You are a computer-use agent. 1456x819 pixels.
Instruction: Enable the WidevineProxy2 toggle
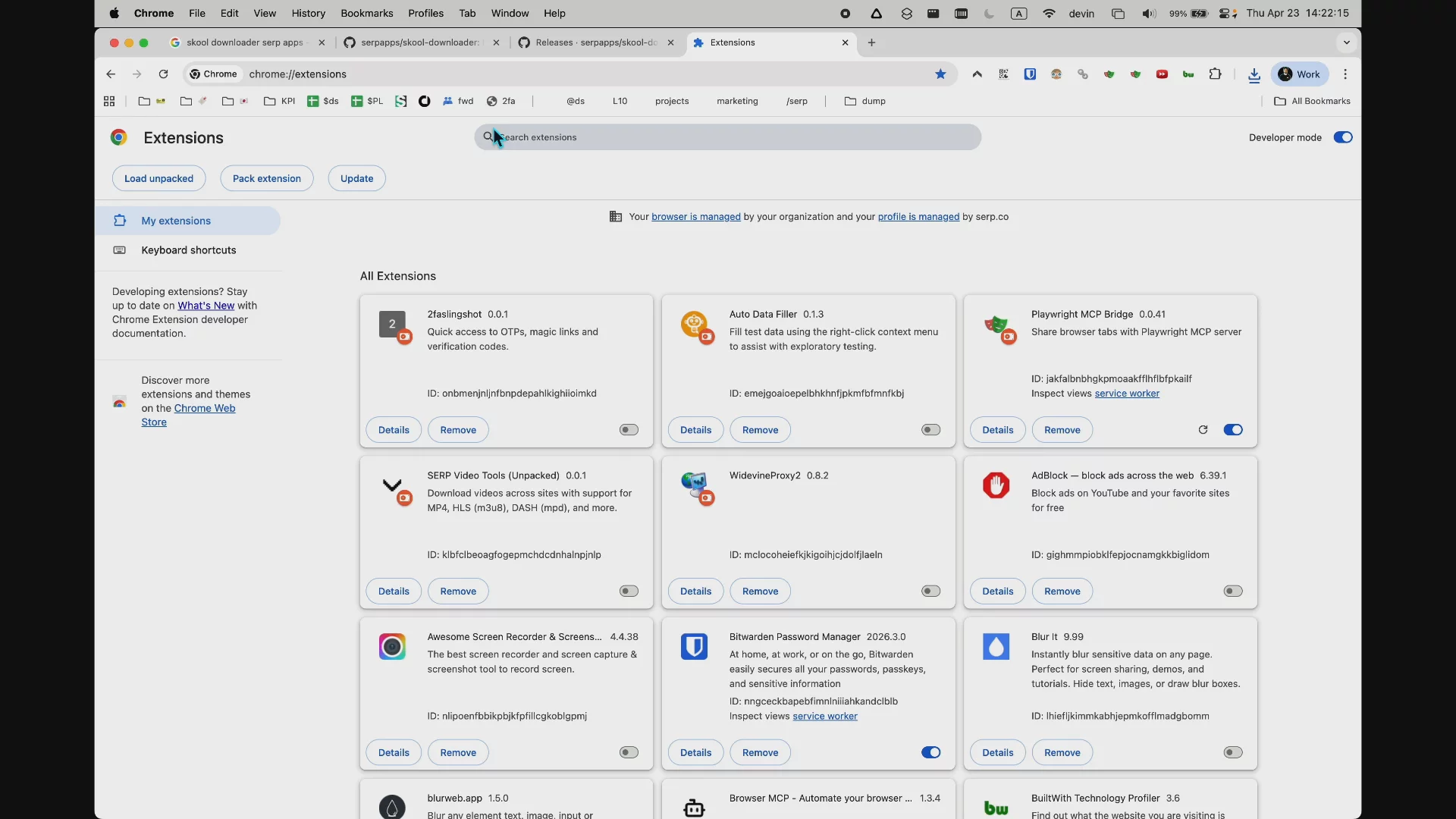[x=930, y=591]
